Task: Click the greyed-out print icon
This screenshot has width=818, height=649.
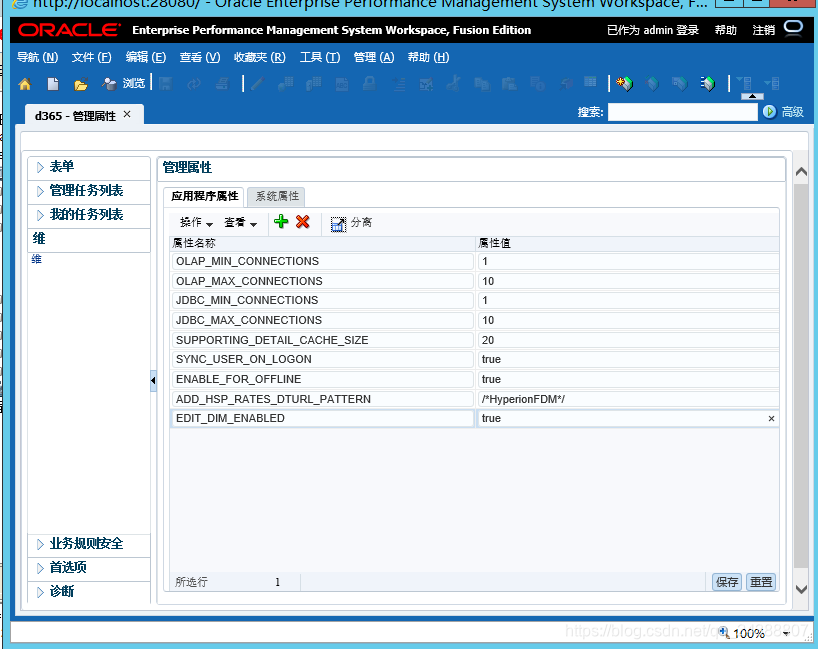Action: (x=222, y=83)
